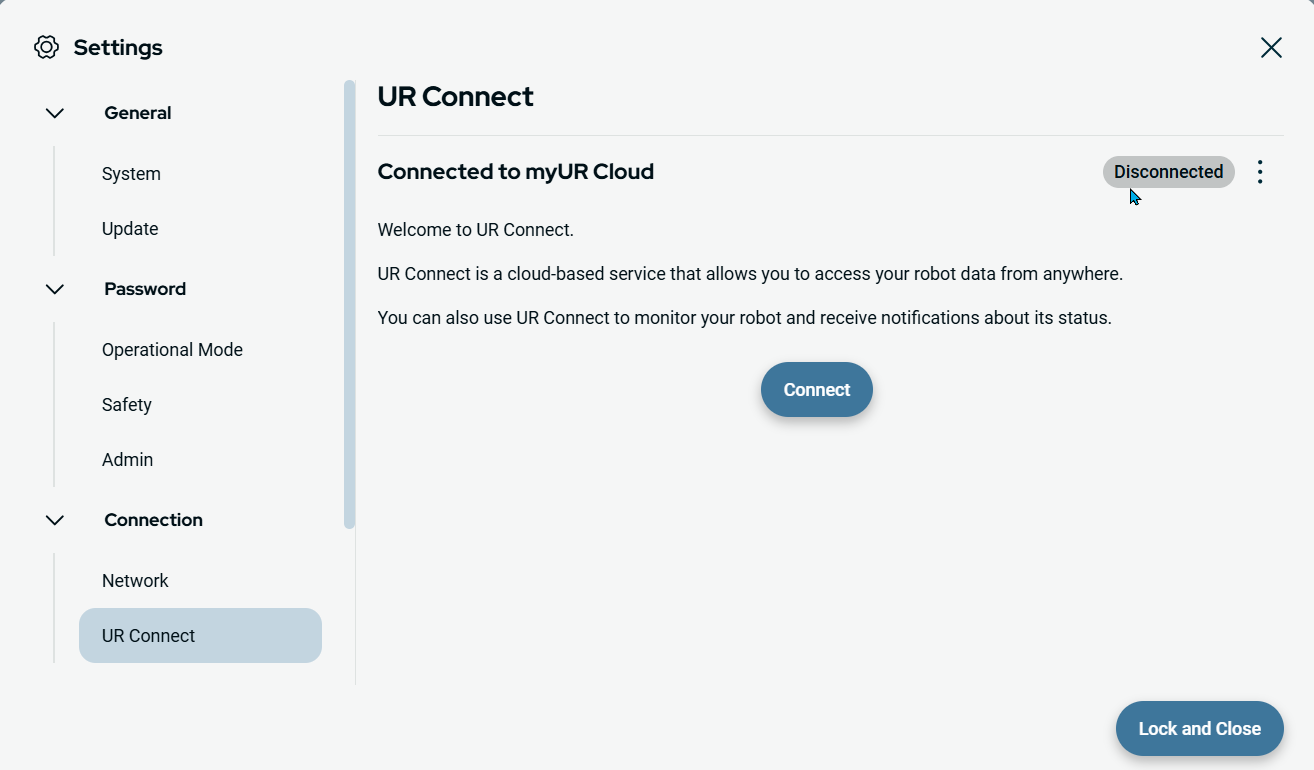Image resolution: width=1314 pixels, height=770 pixels.
Task: Open the System settings page
Action: (x=131, y=174)
